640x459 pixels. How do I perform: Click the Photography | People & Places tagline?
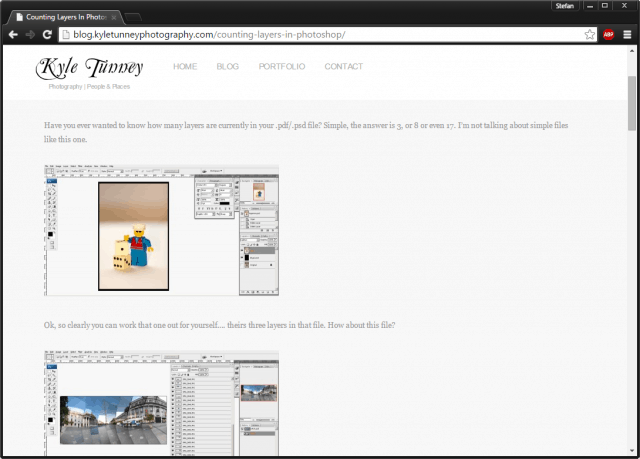point(89,86)
